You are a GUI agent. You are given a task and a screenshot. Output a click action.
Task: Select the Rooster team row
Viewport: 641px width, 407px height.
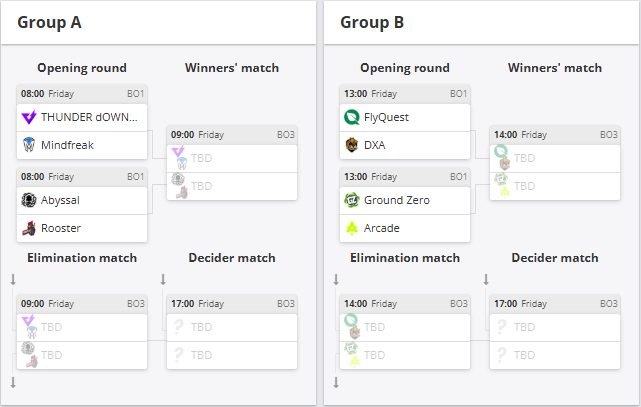coord(82,228)
